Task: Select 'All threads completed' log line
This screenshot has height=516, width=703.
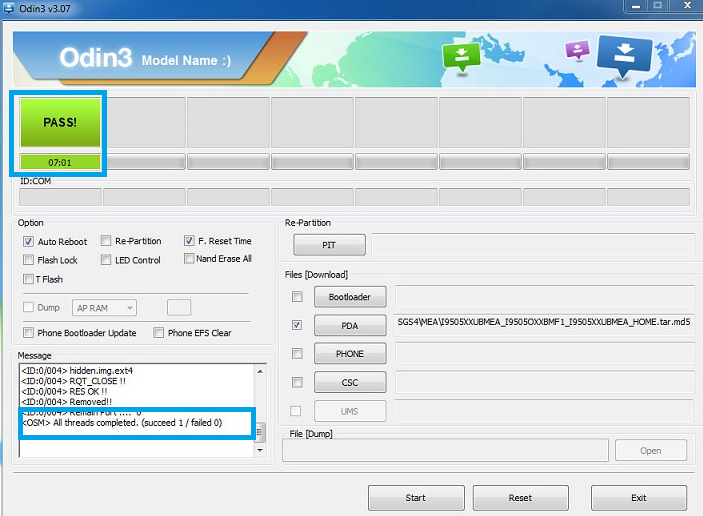Action: 122,423
